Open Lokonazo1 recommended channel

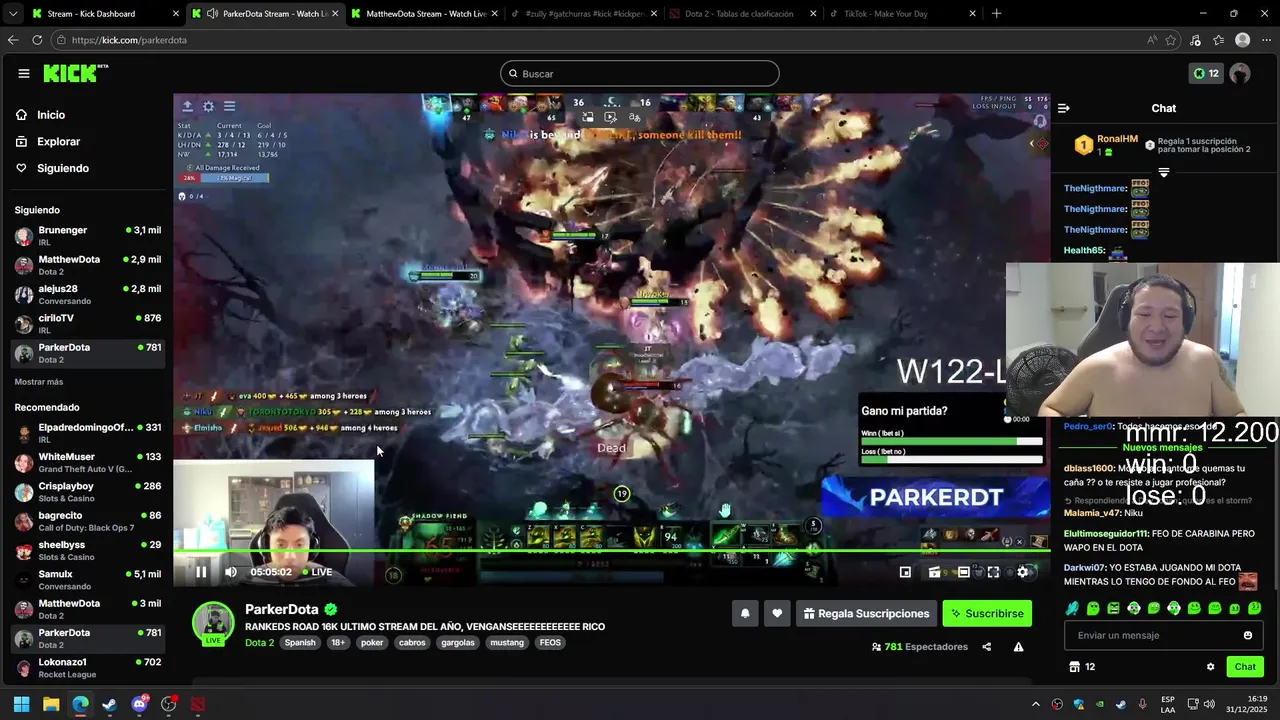point(88,667)
